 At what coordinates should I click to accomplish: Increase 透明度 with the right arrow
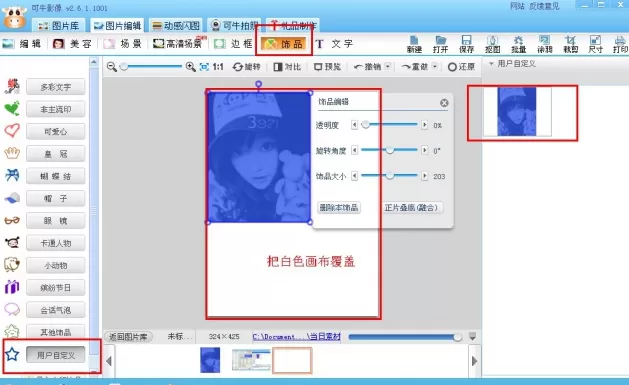coord(424,125)
